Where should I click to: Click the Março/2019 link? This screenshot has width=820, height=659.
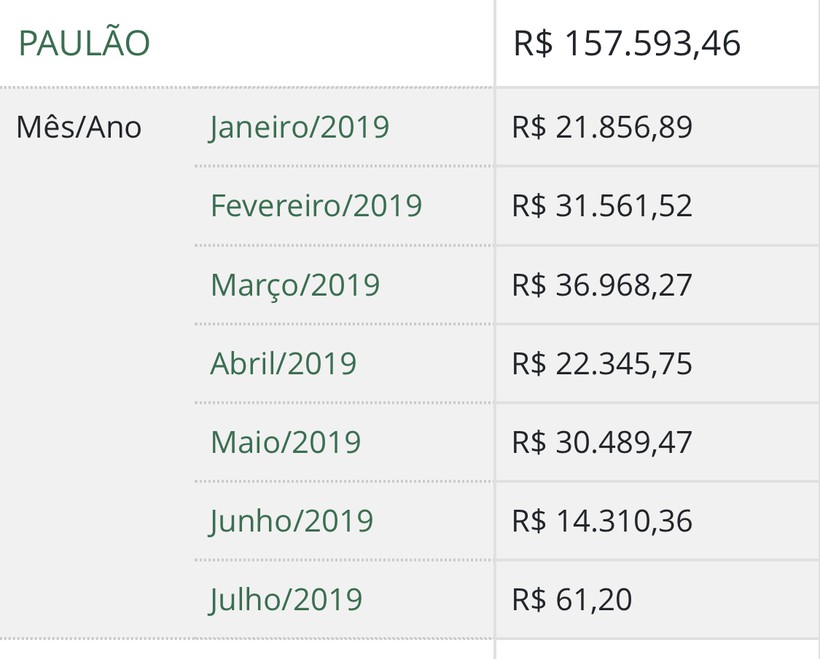click(295, 285)
